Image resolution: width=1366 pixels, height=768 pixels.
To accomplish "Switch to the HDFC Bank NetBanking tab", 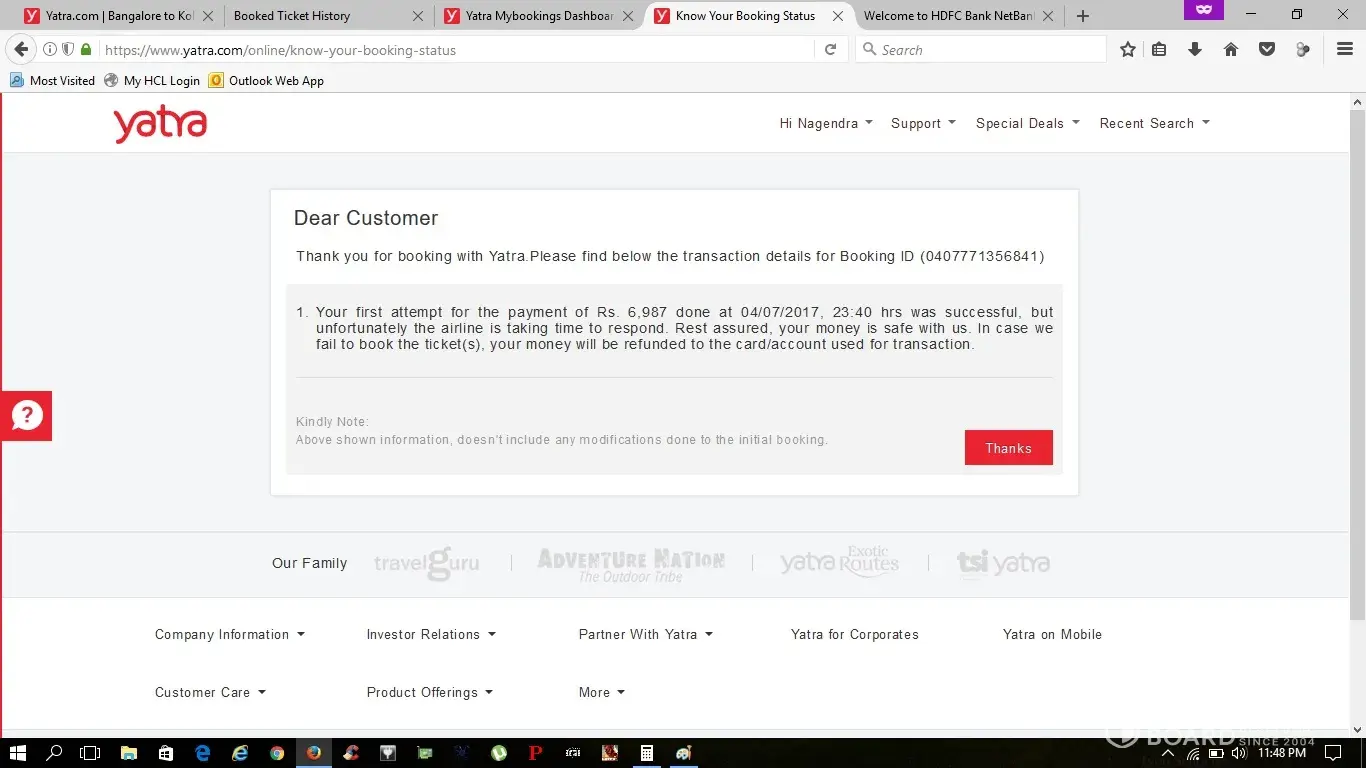I will (948, 16).
